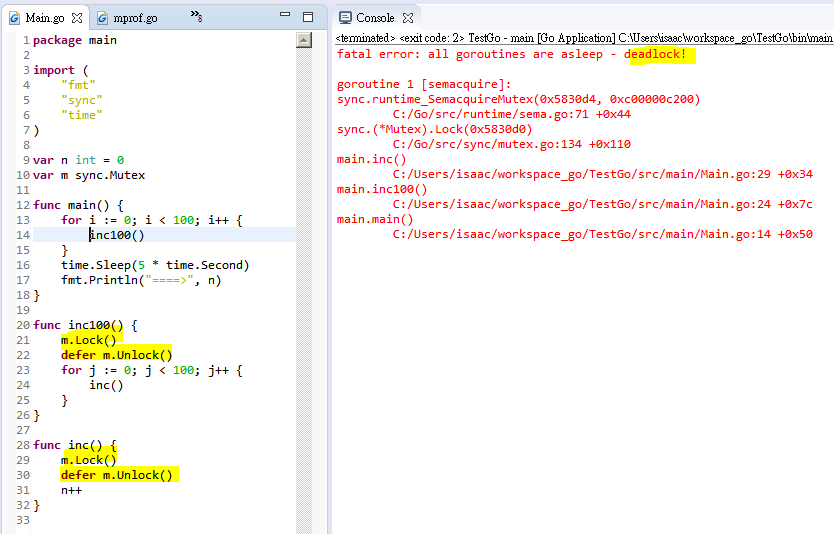Click the Go file icon on Main.go tab
The image size is (834, 534).
[x=16, y=18]
